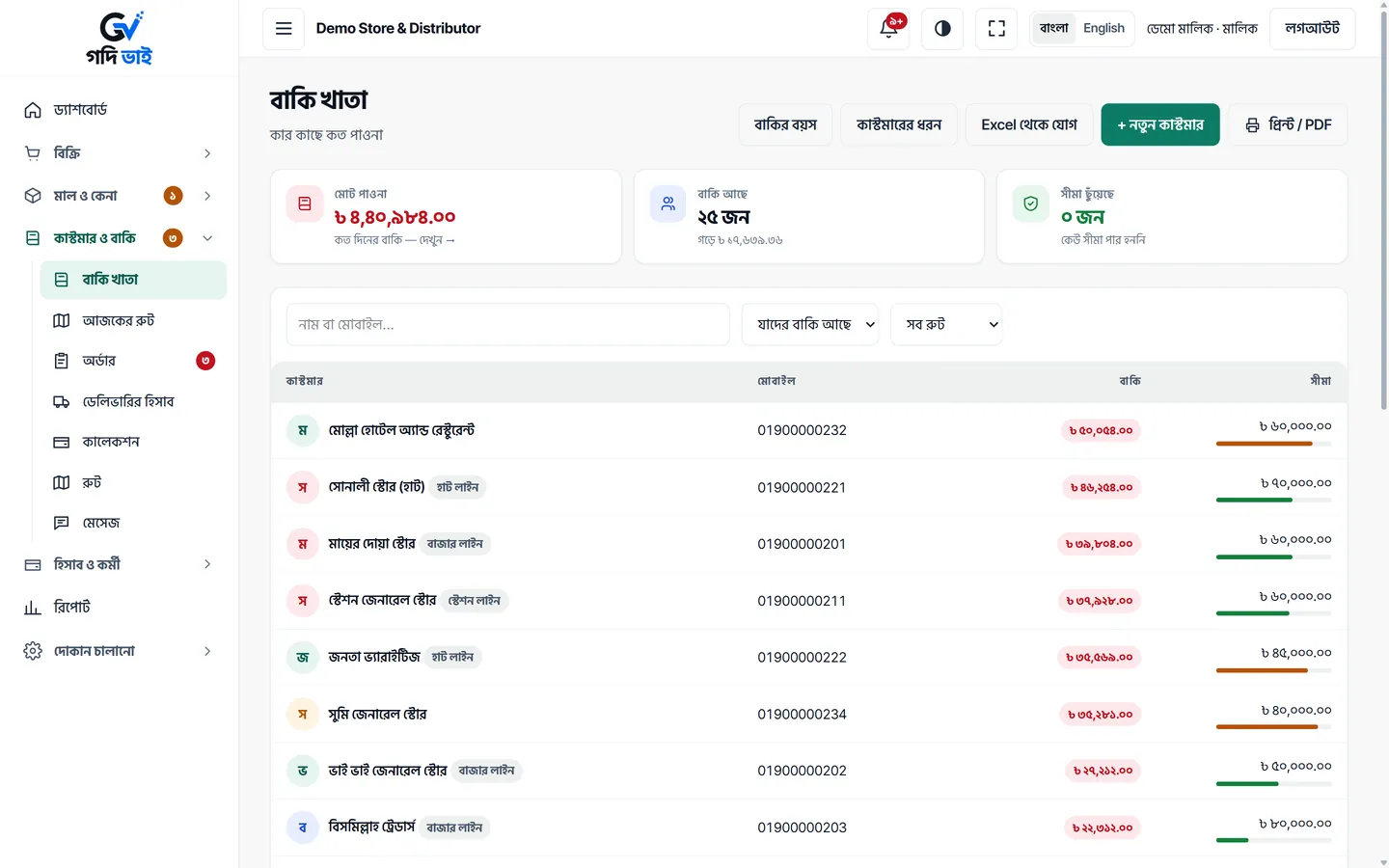The image size is (1389, 868).
Task: Click the কালেকশন card icon
Action: [62, 442]
